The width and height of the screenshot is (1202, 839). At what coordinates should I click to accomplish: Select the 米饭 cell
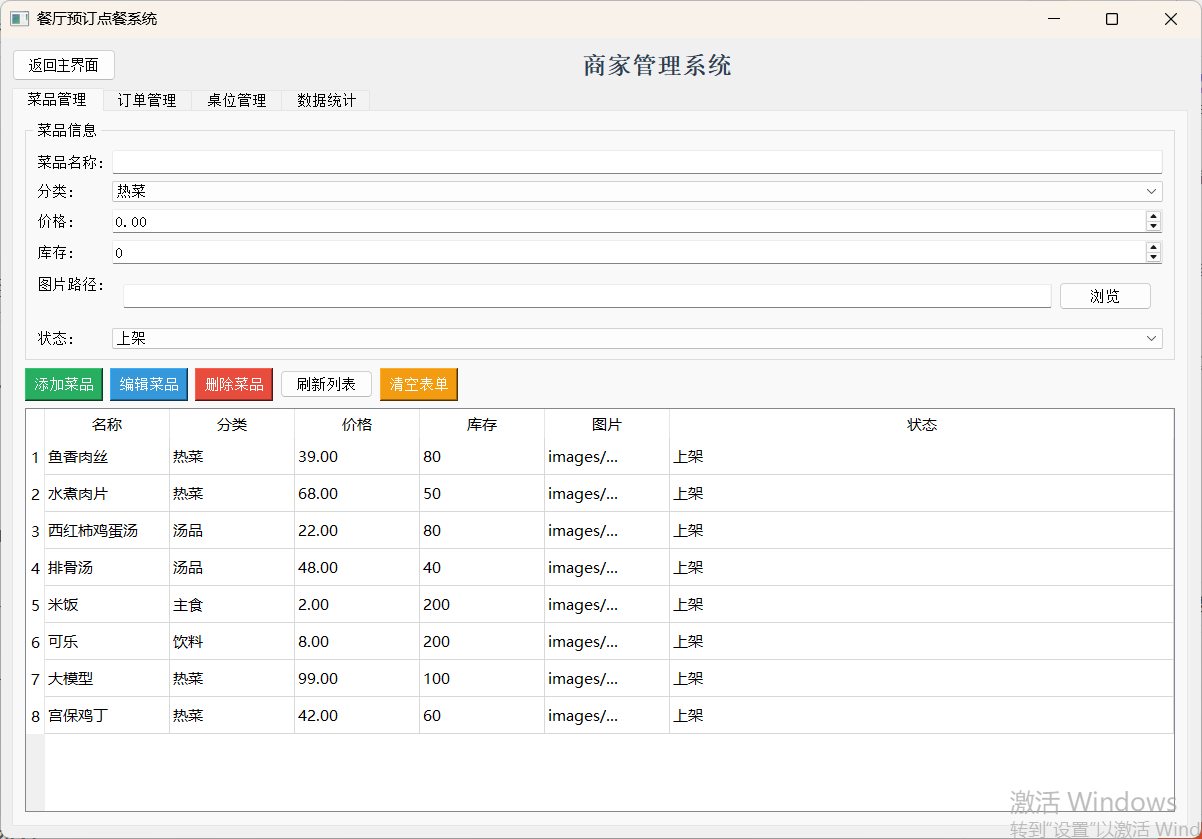pos(107,605)
